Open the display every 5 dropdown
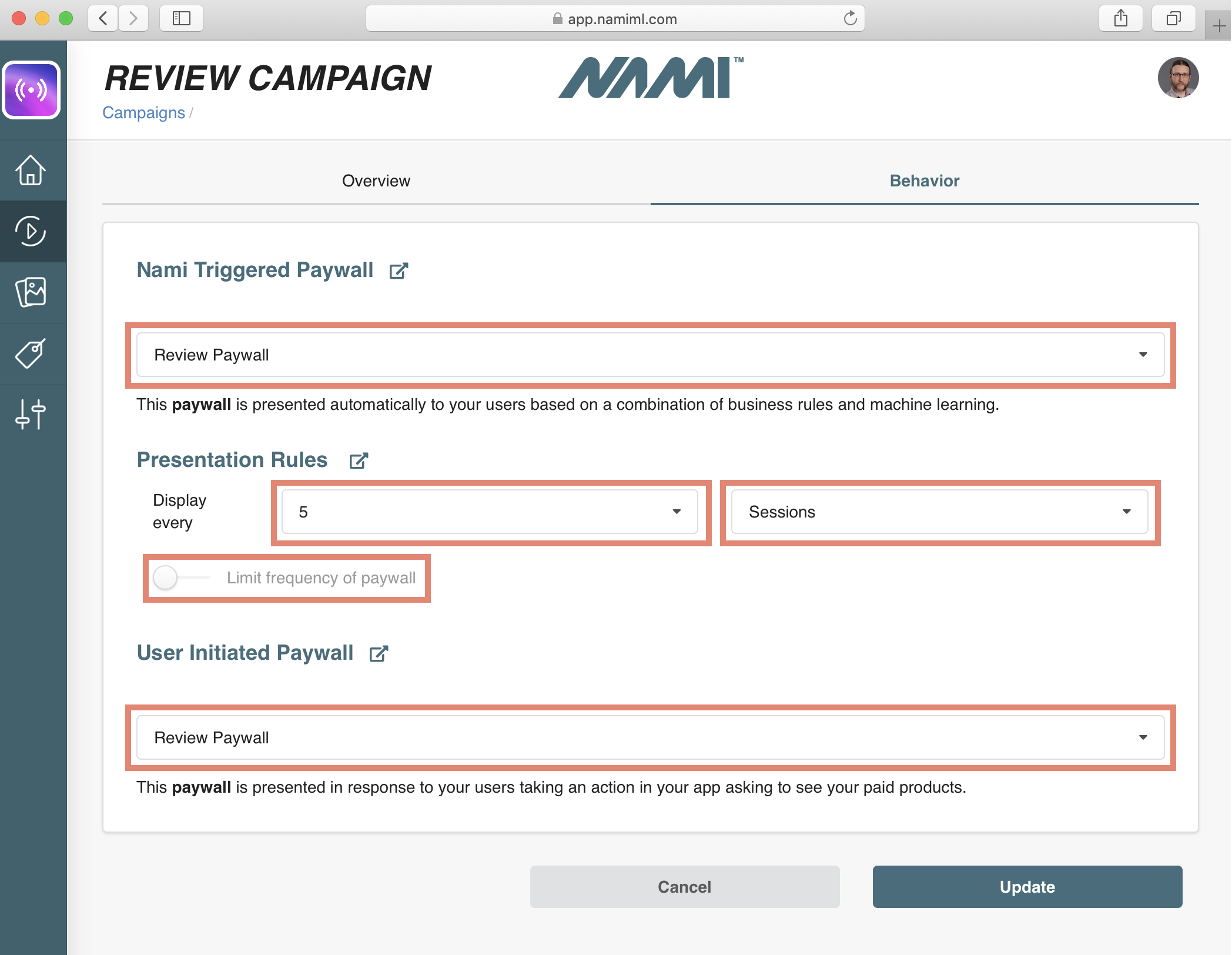This screenshot has height=955, width=1232. (x=490, y=512)
